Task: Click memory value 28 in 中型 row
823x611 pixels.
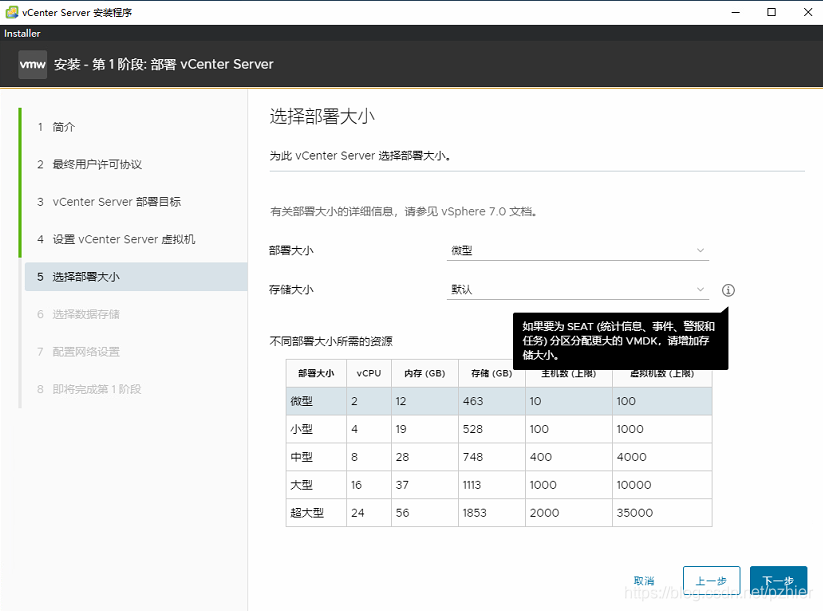Action: pyautogui.click(x=402, y=457)
